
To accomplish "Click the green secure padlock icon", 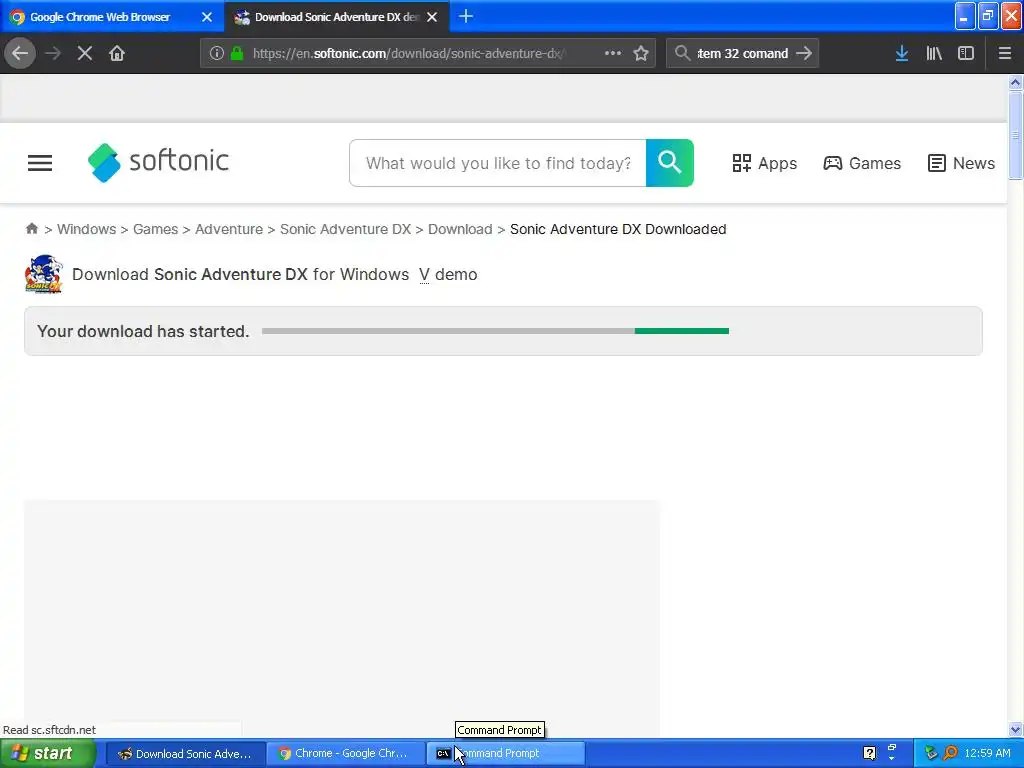I will point(237,53).
